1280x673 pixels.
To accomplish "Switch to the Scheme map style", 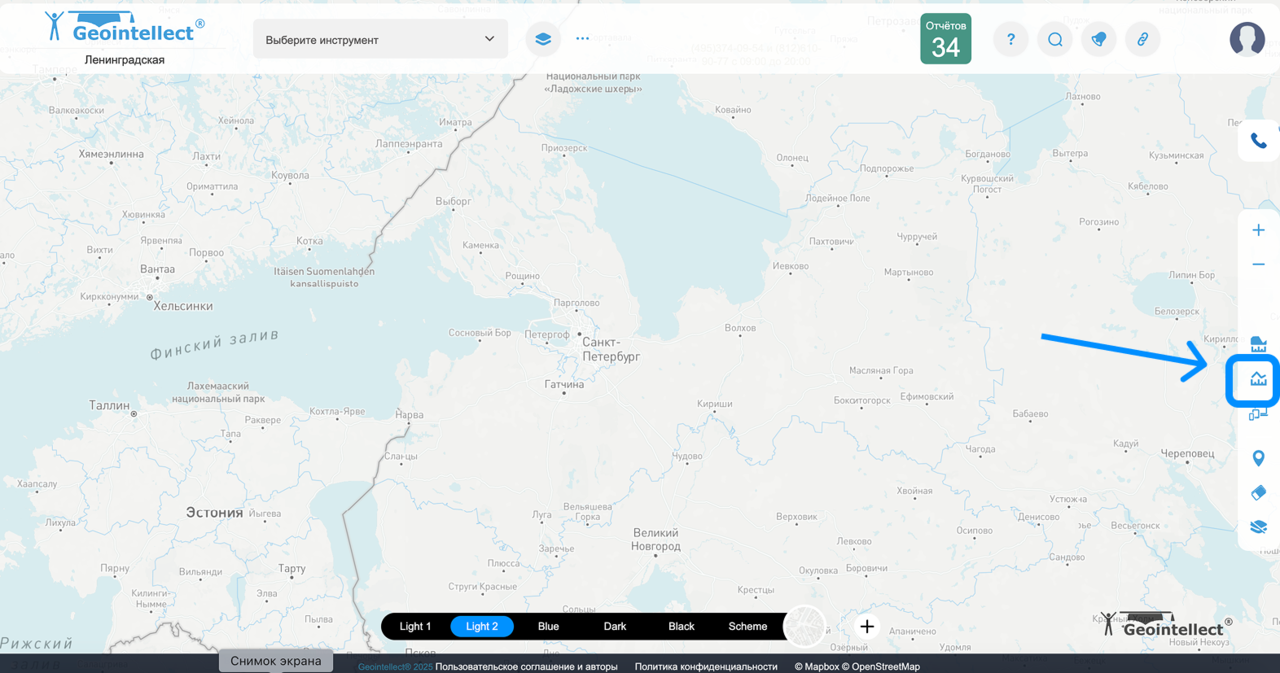I will (x=747, y=627).
